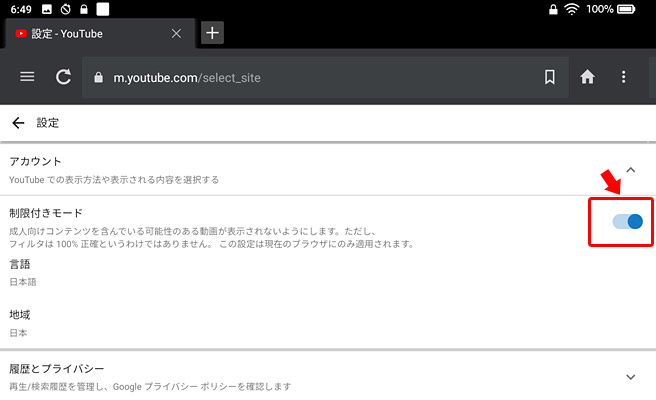Tap the bookmark icon in address bar
The width and height of the screenshot is (656, 400).
click(x=550, y=77)
